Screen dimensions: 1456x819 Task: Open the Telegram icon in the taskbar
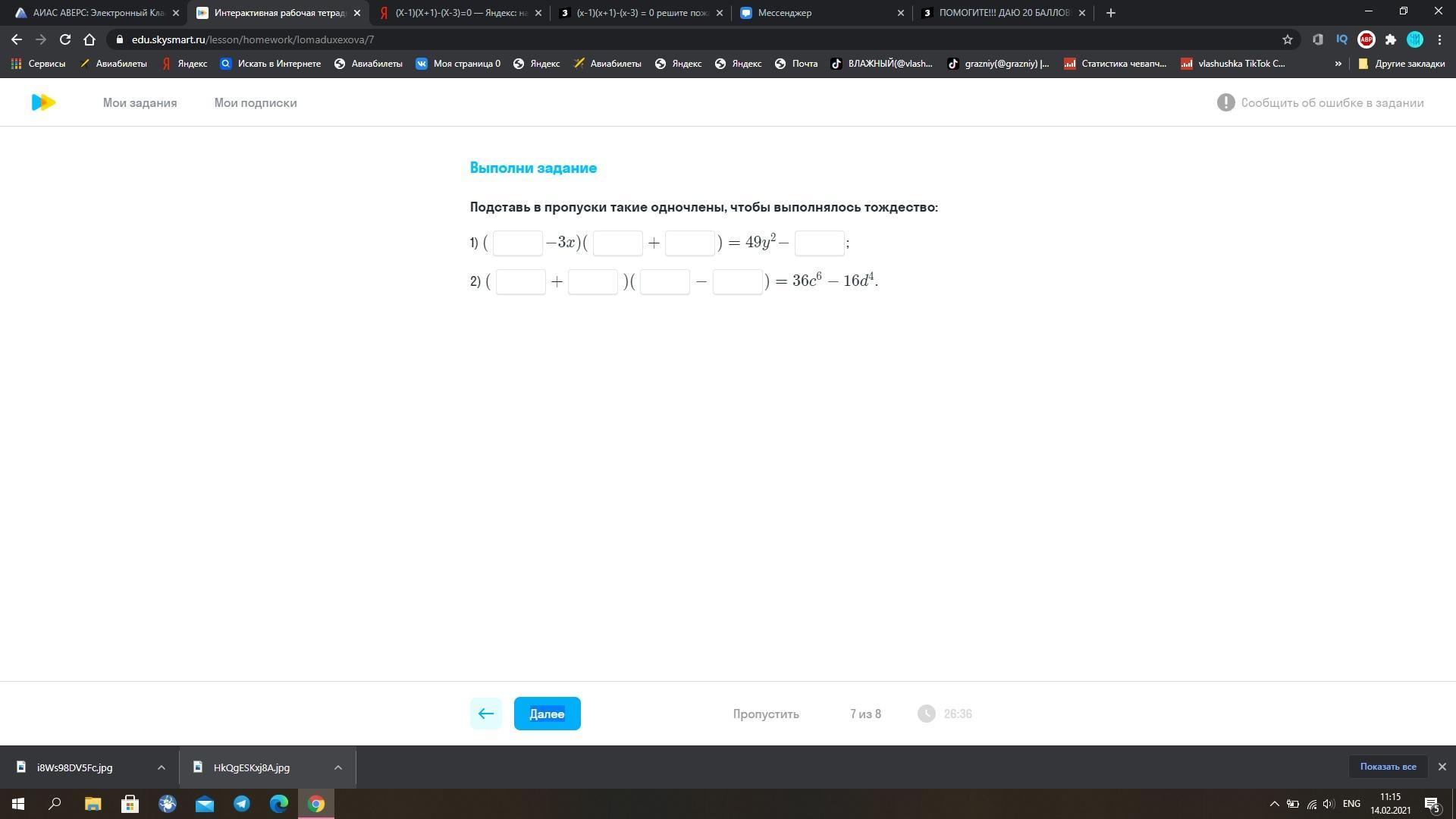click(242, 804)
